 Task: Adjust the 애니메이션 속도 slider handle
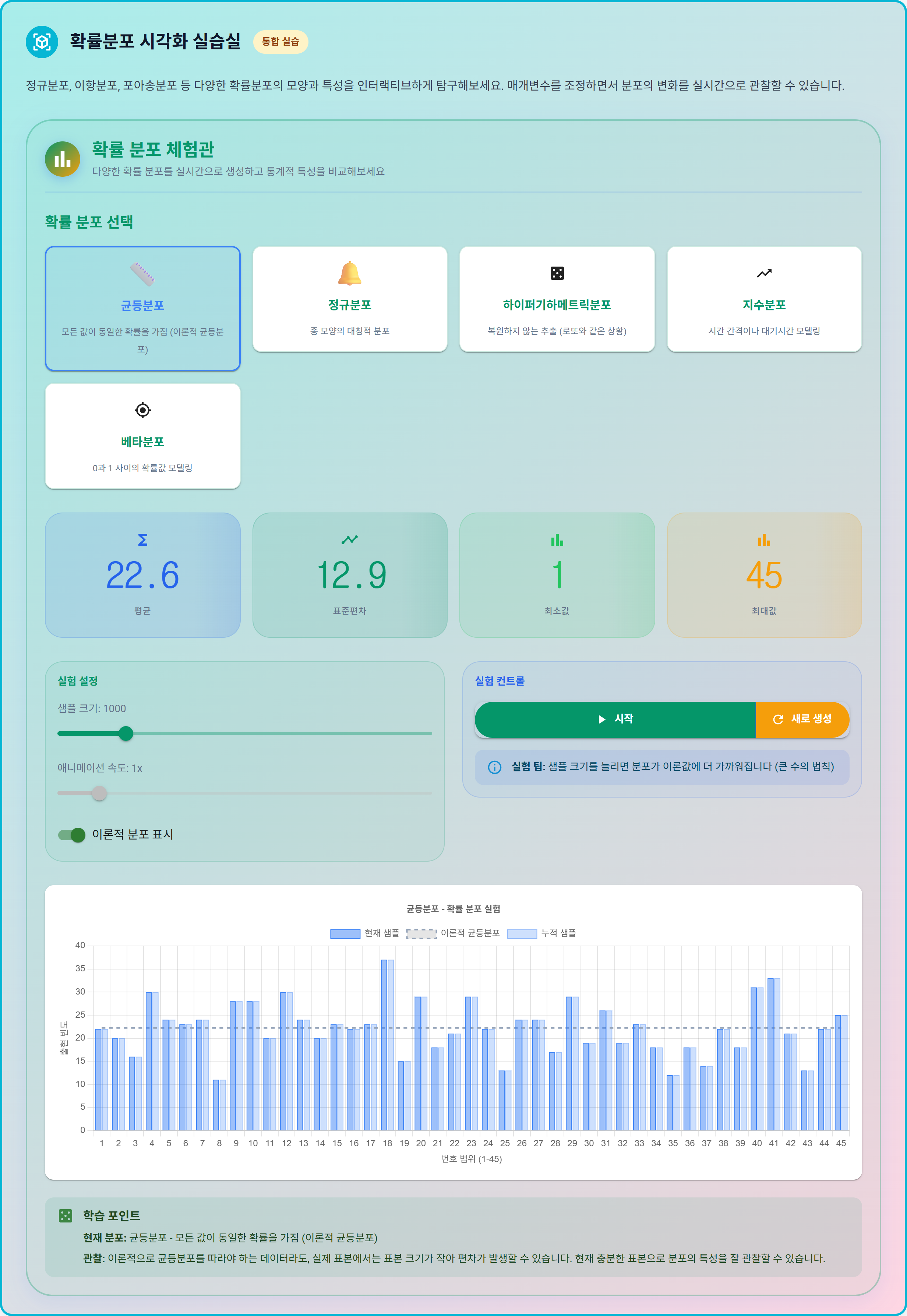click(99, 793)
